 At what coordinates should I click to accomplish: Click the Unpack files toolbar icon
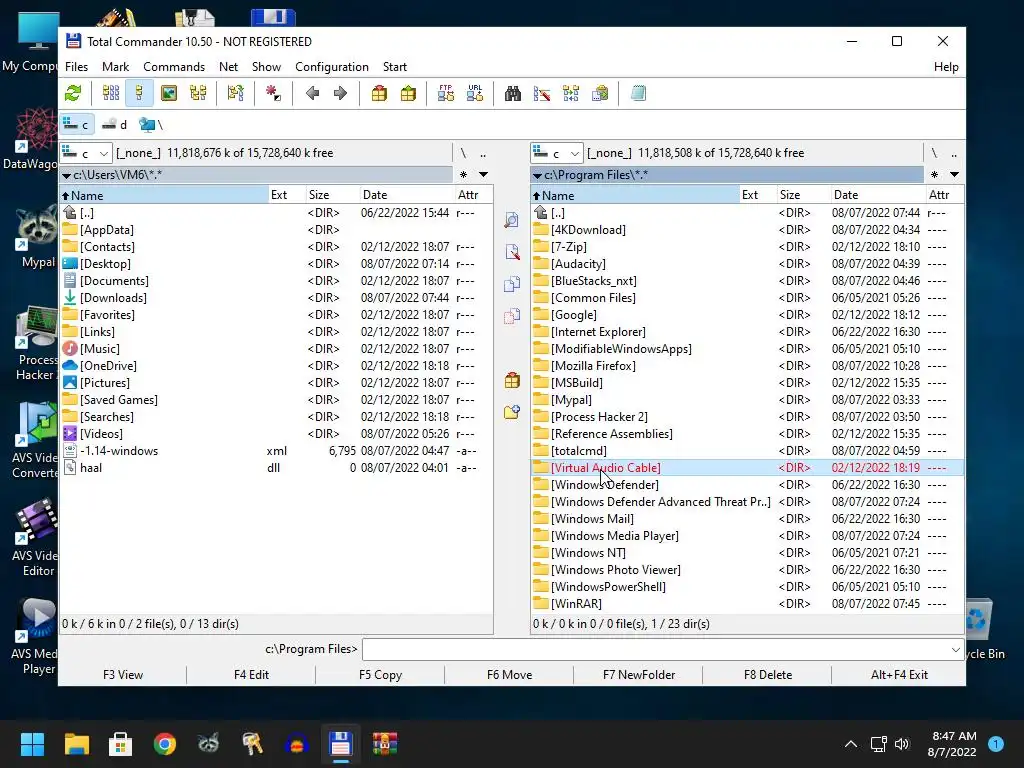pos(408,93)
